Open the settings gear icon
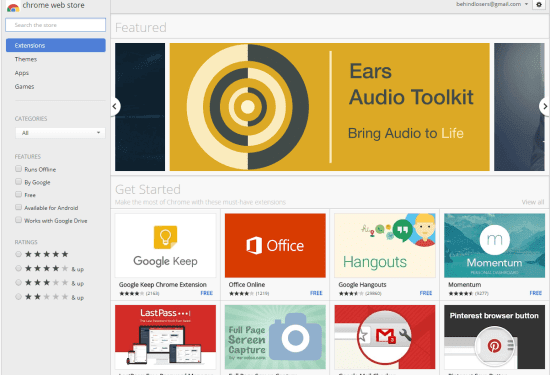This screenshot has width=550, height=375. pyautogui.click(x=539, y=5)
